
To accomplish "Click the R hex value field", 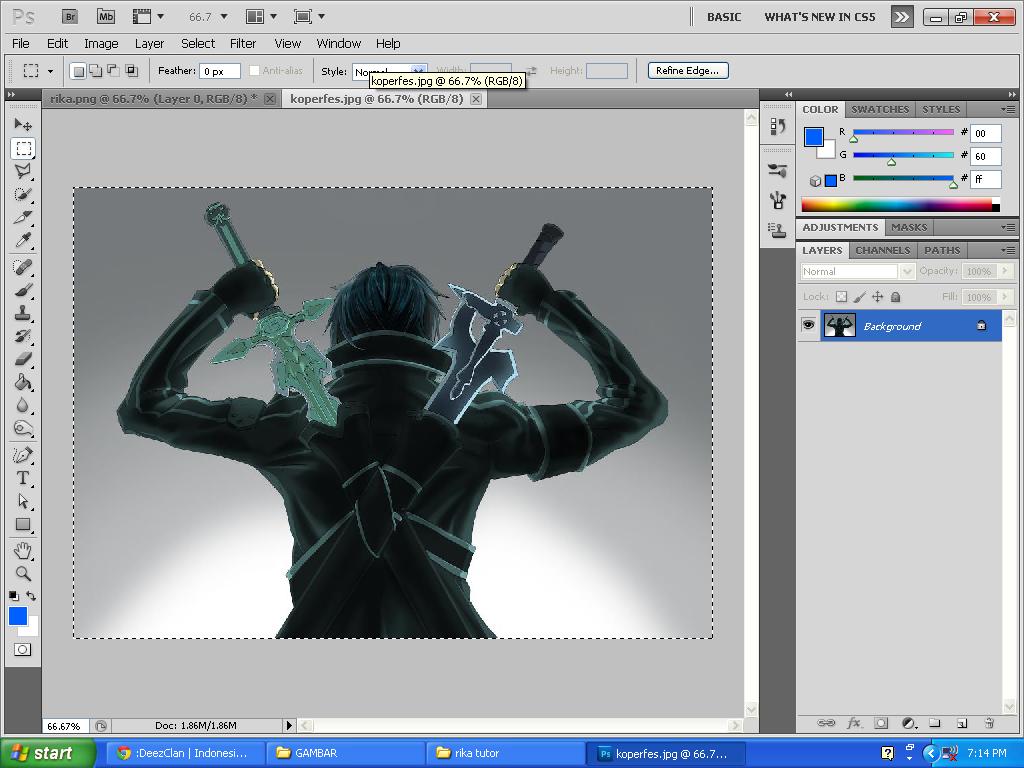I will [x=985, y=133].
